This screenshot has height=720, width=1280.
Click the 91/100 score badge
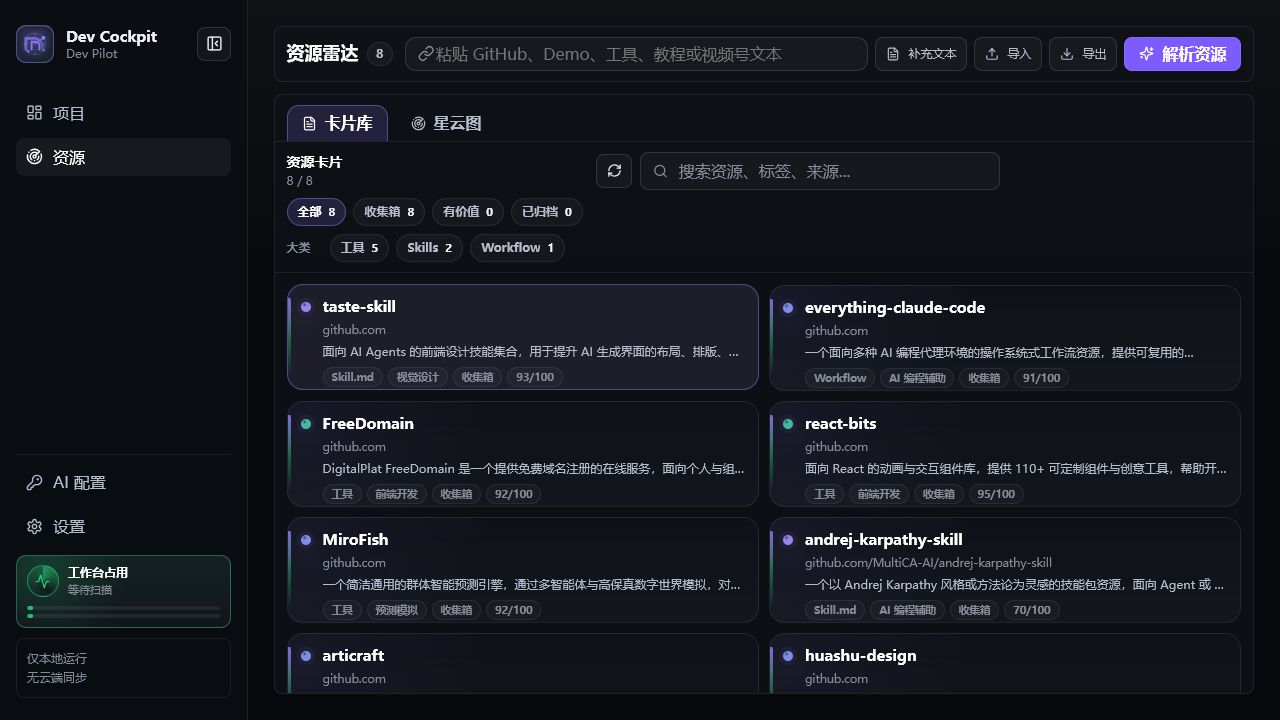(x=1041, y=378)
